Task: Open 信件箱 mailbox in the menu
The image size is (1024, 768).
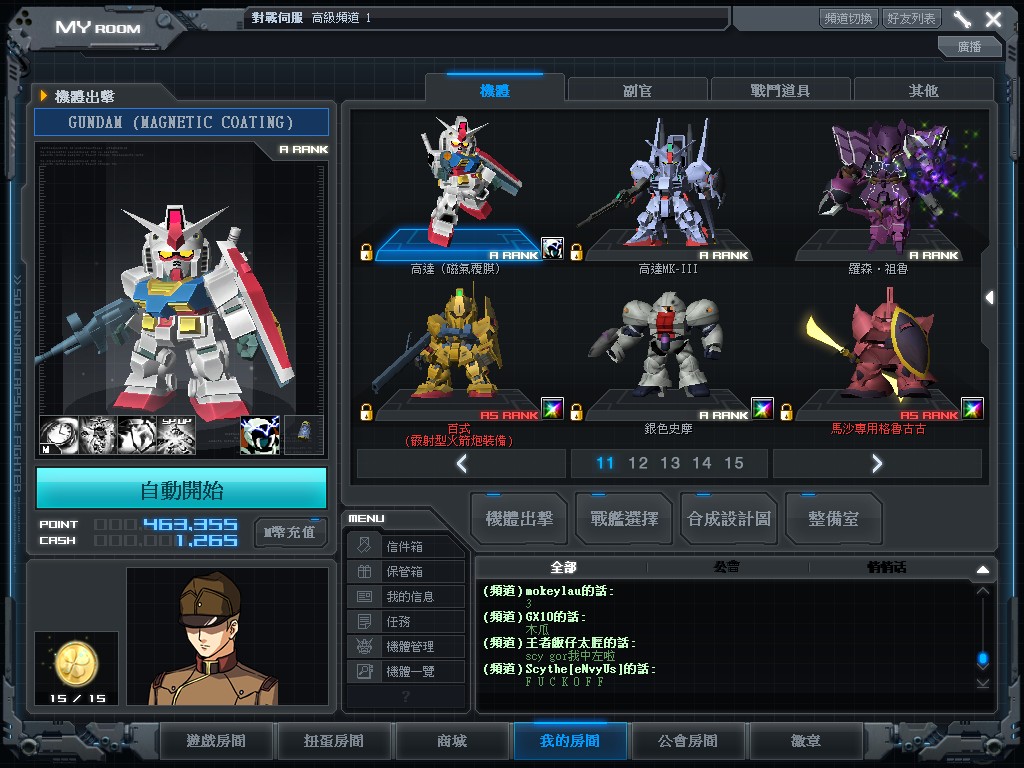Action: [x=405, y=547]
